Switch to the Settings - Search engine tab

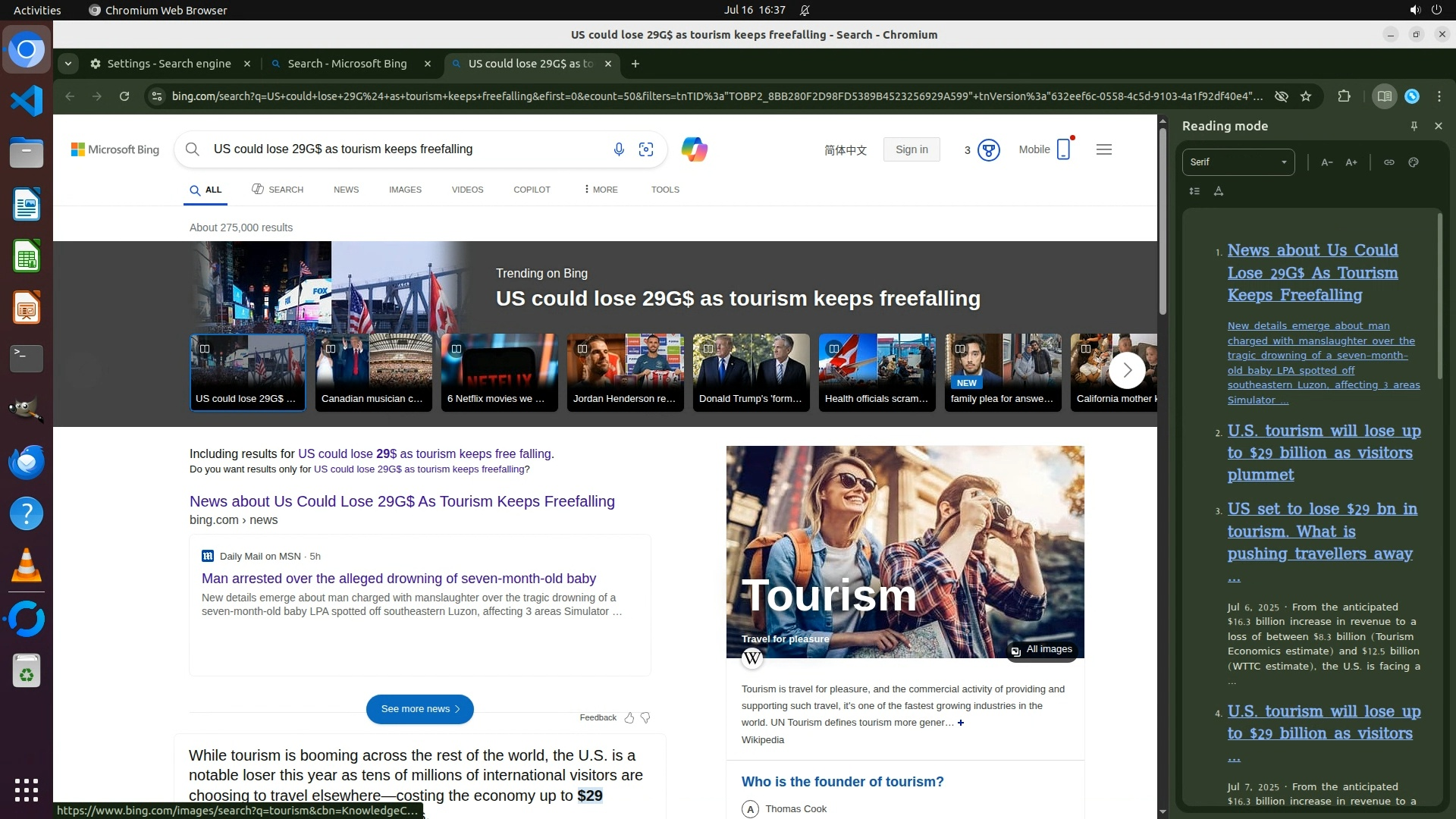pos(169,64)
